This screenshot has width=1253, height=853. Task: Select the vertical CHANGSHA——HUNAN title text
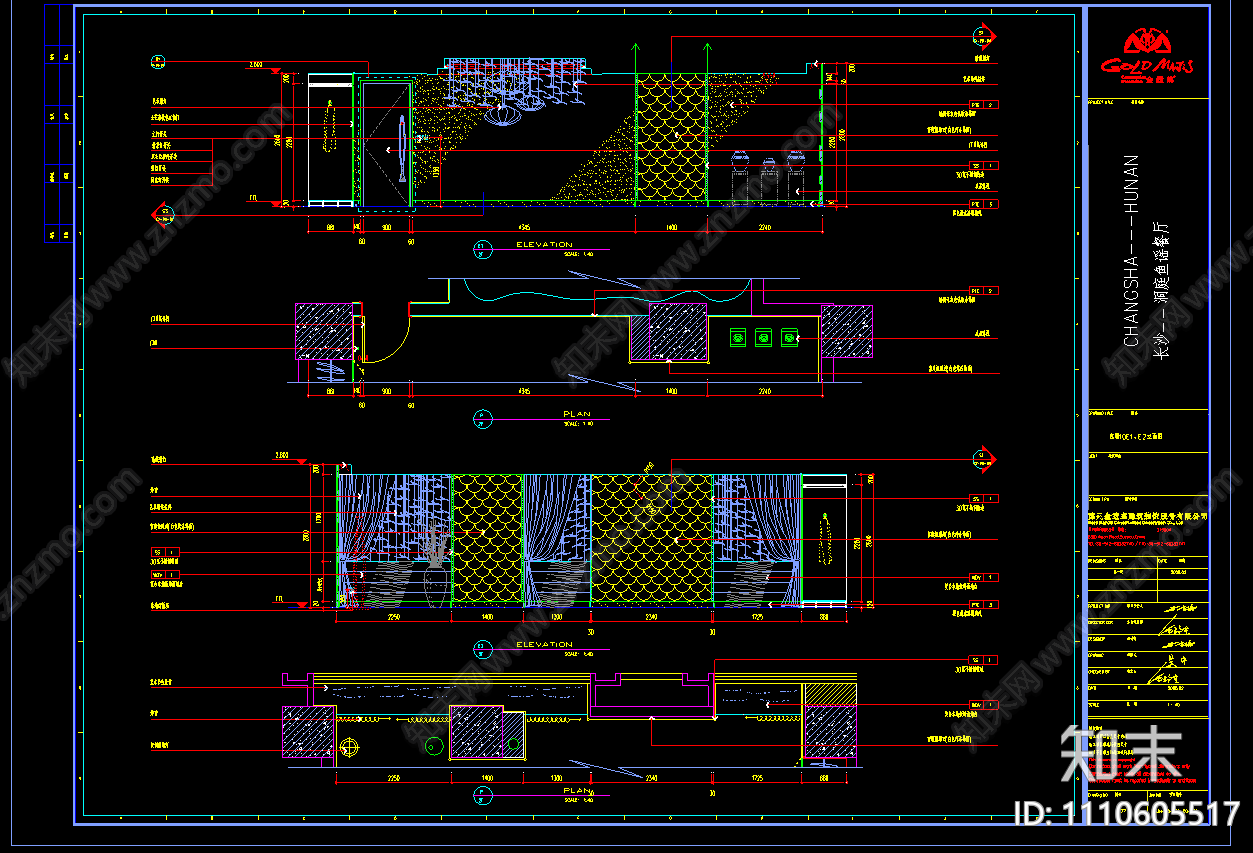[x=1132, y=250]
